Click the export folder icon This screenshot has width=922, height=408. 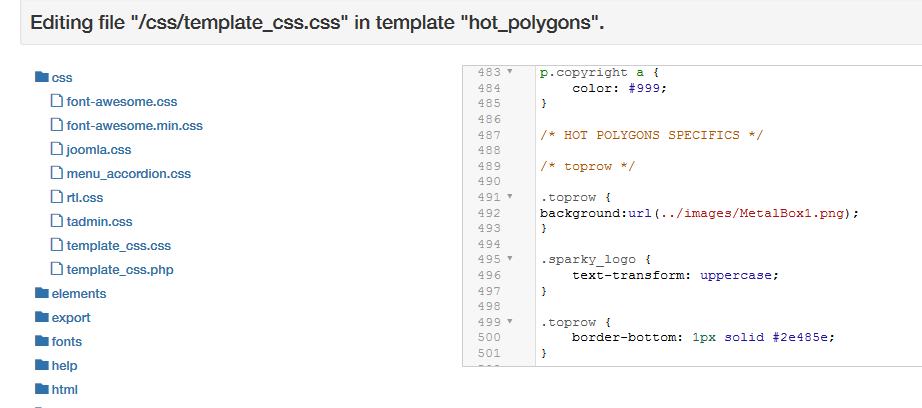tap(42, 317)
